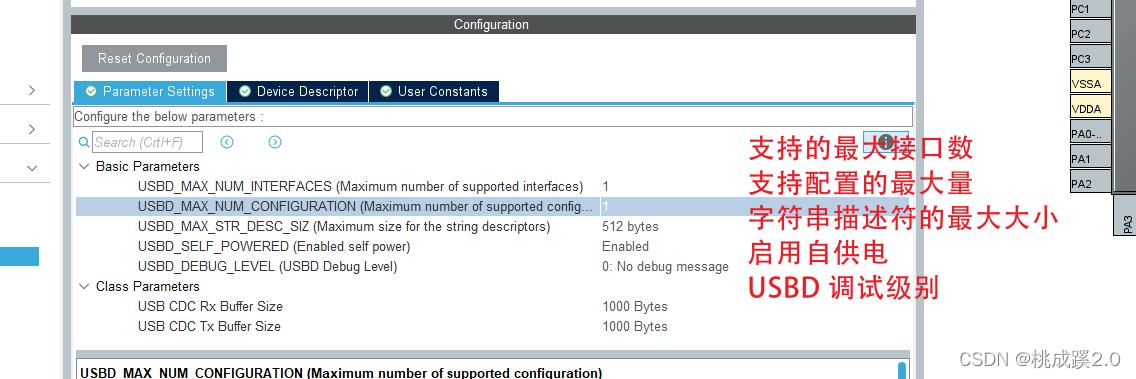Screen dimensions: 1136x379
Task: Select USB CDC Tx Buffer Size row
Action: pos(493,327)
